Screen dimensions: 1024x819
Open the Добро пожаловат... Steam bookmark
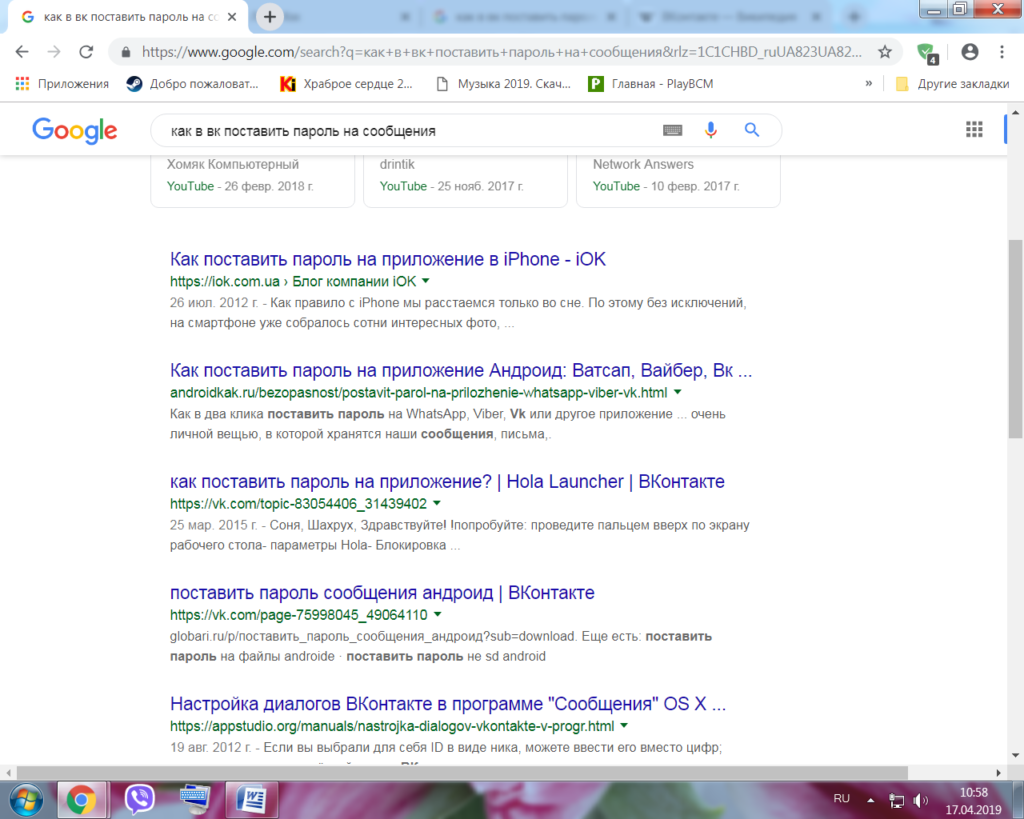[193, 84]
